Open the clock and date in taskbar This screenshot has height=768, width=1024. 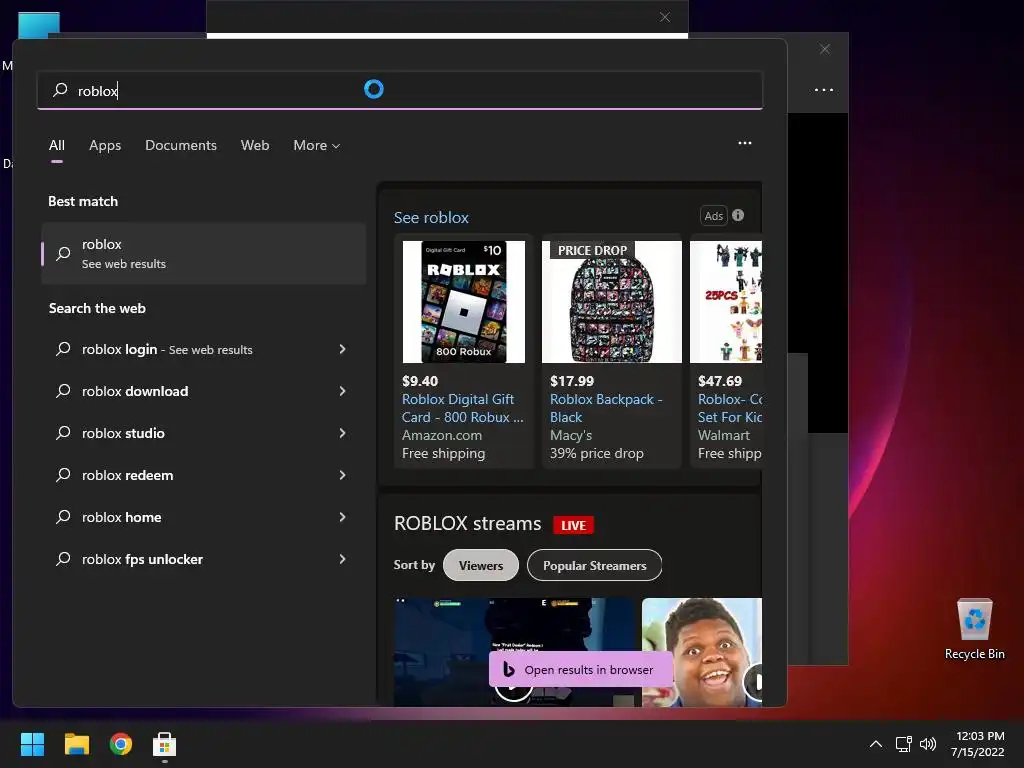pyautogui.click(x=978, y=744)
